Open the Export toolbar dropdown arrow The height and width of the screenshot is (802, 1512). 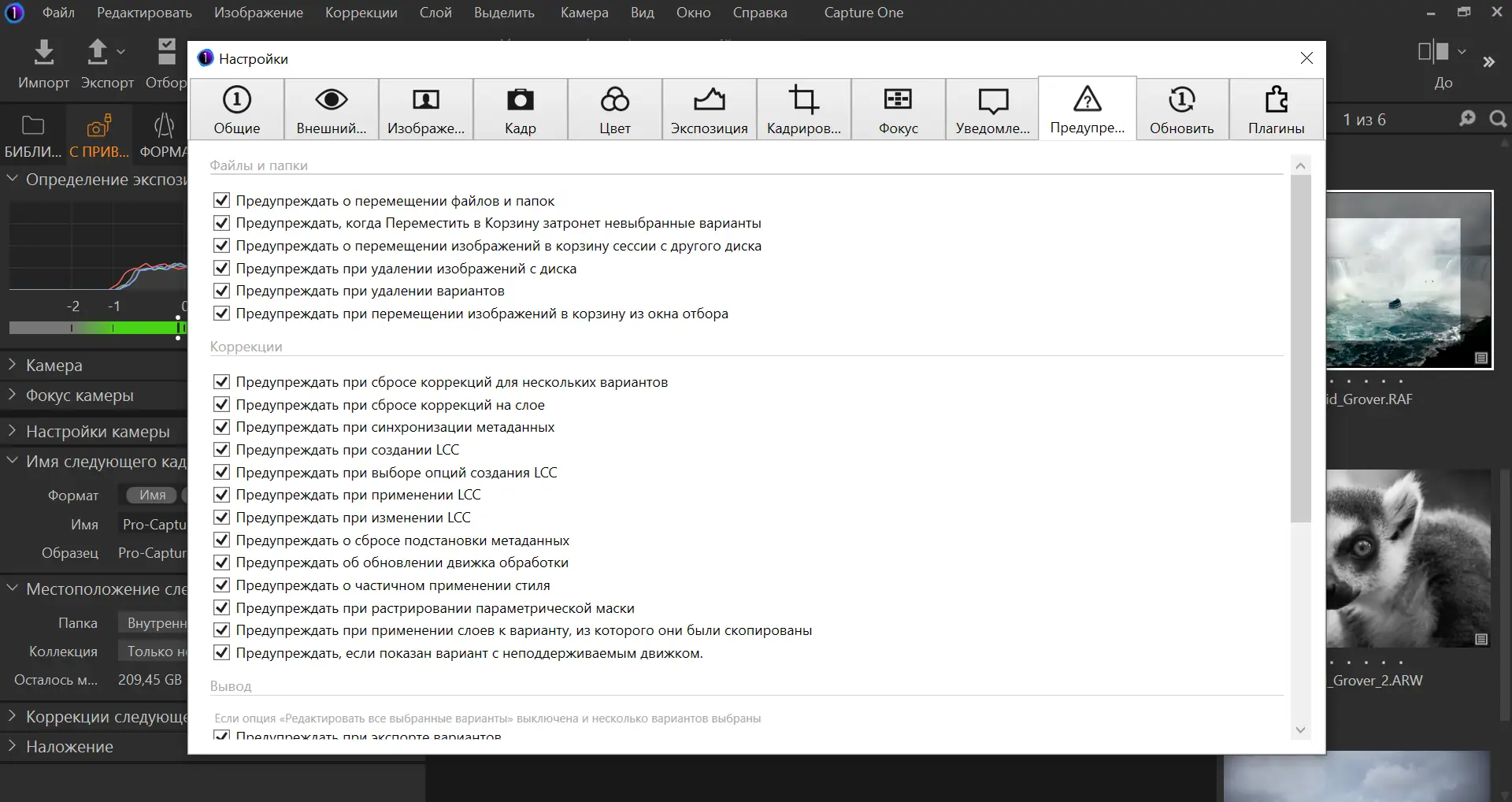click(x=121, y=52)
